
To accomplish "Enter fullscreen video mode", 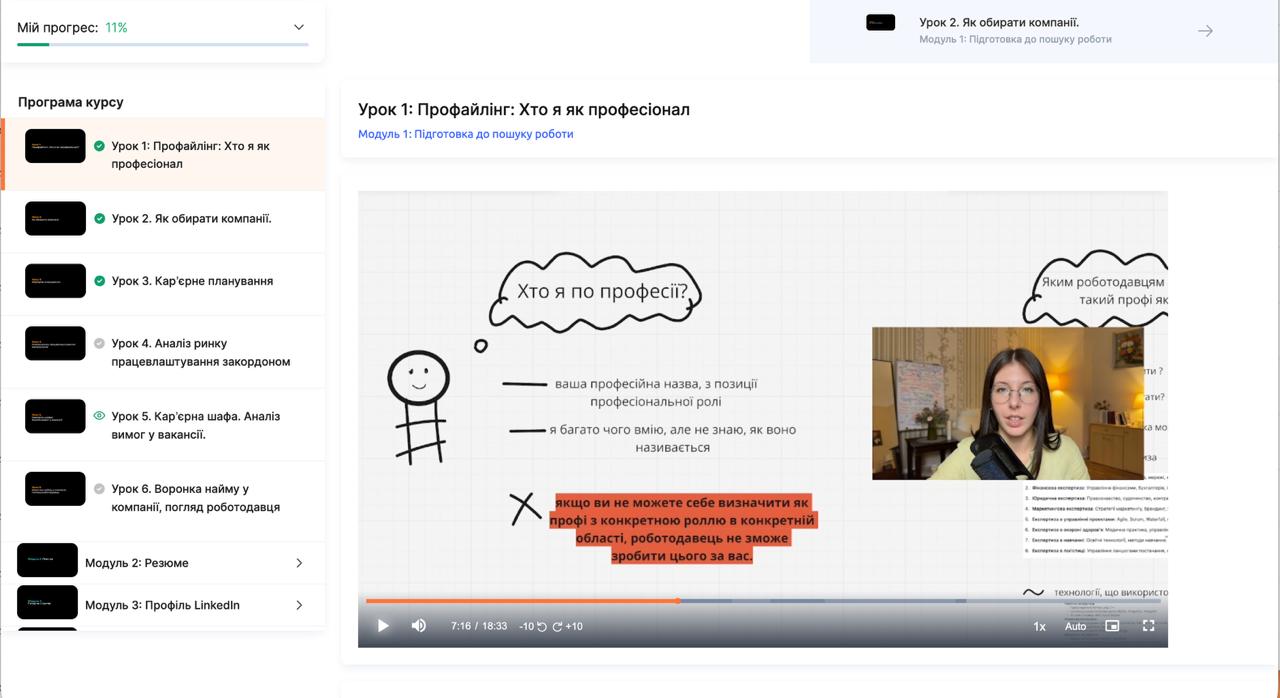I will (1149, 626).
